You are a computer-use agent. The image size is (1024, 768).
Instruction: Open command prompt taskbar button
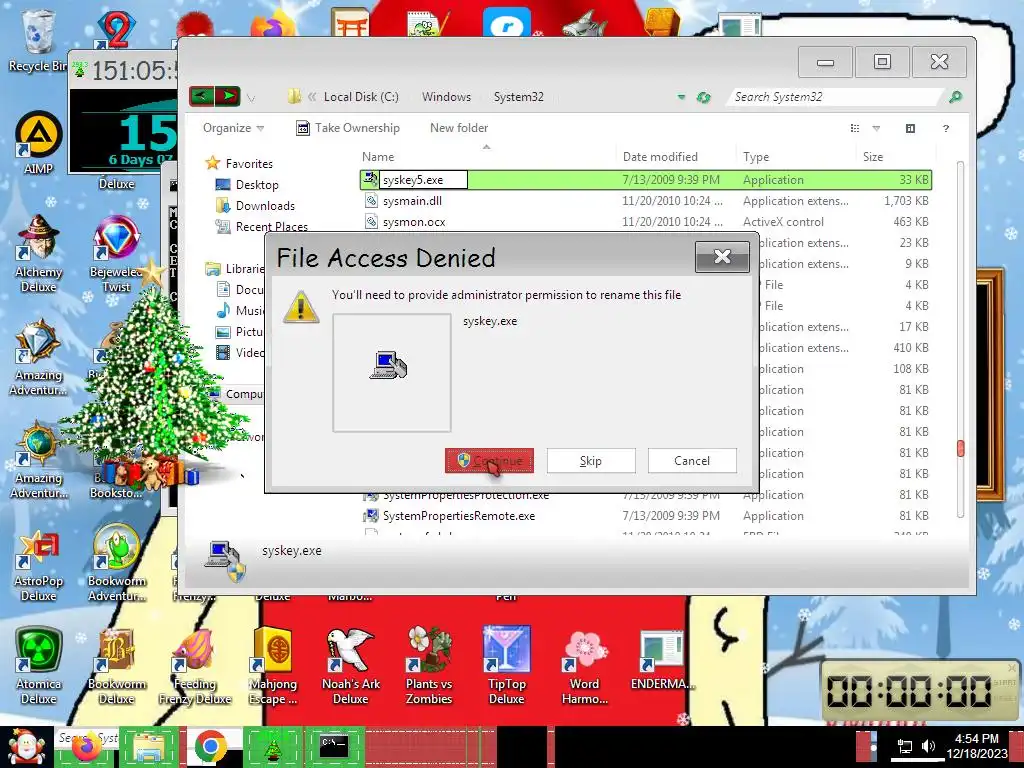tap(333, 747)
